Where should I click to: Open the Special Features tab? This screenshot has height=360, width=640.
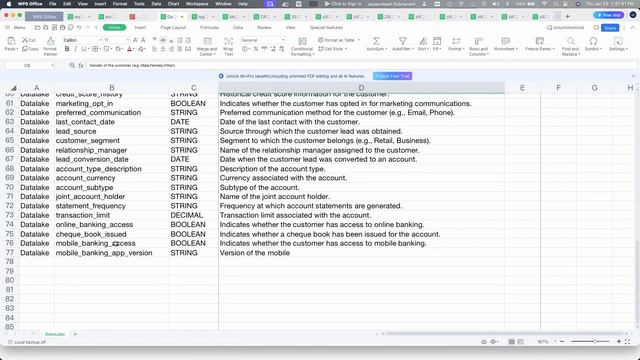coord(326,27)
